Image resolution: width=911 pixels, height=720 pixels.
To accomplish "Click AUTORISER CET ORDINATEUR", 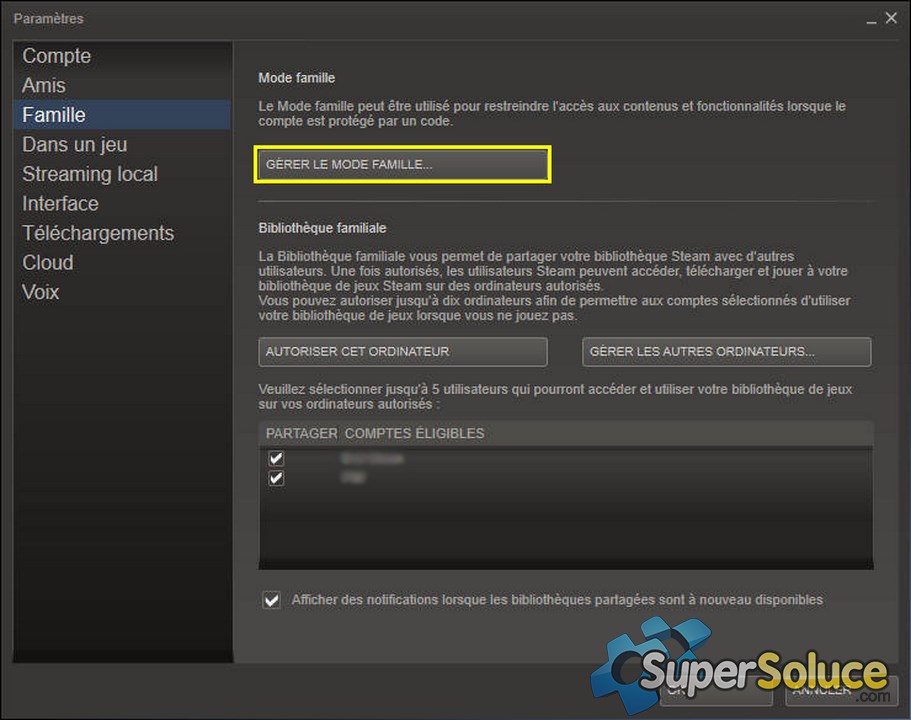I will (402, 351).
